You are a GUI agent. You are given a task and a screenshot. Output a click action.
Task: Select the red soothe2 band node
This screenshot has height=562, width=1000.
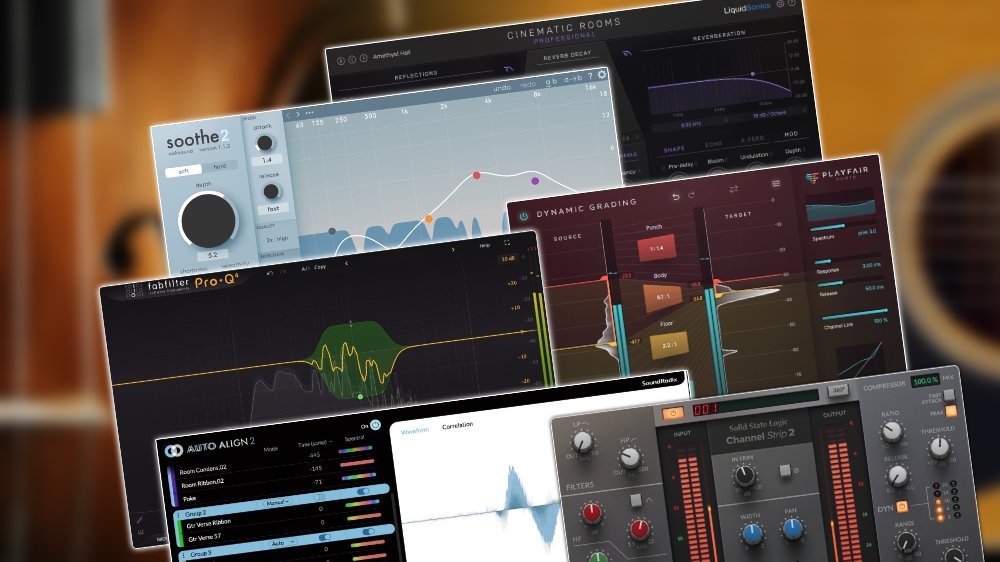476,175
